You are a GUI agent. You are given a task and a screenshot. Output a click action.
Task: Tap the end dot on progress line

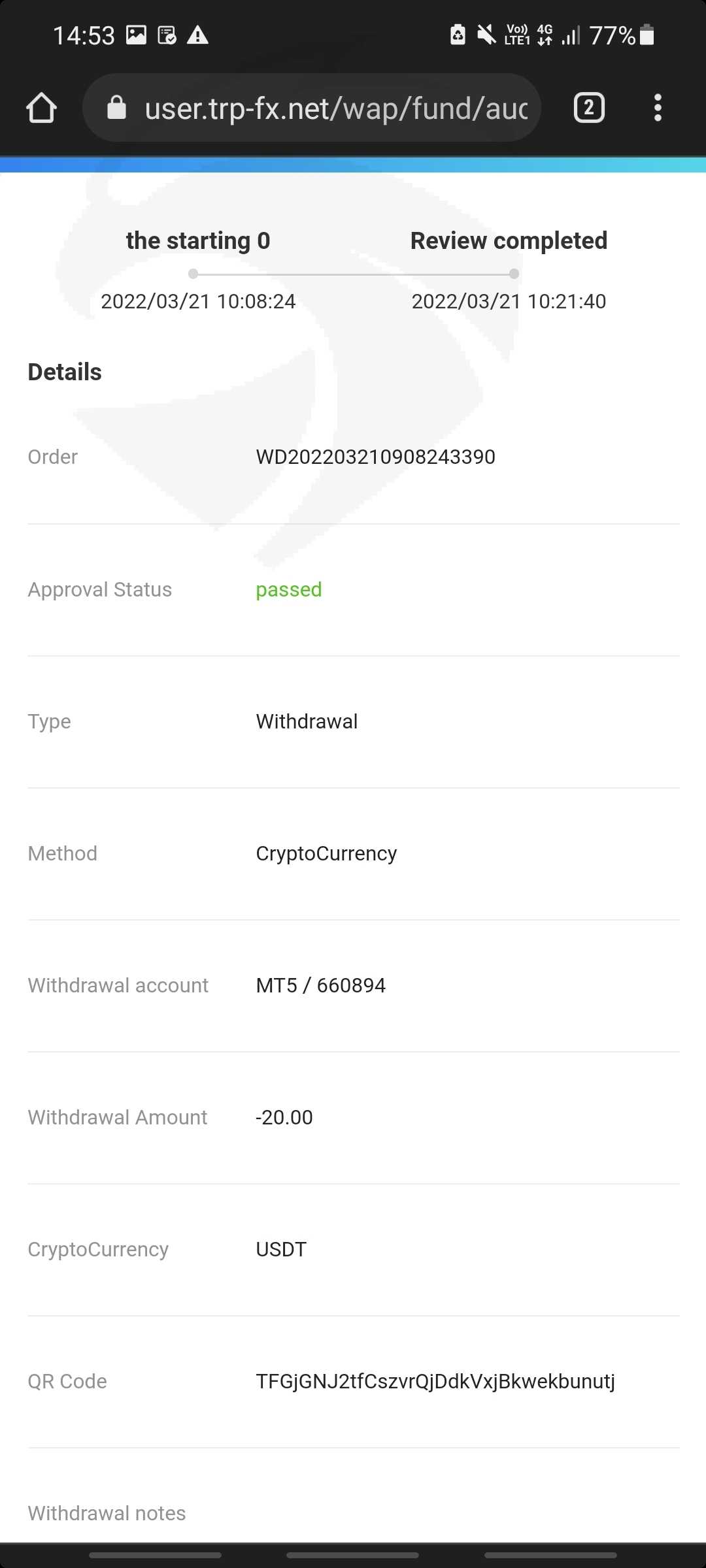pyautogui.click(x=514, y=274)
